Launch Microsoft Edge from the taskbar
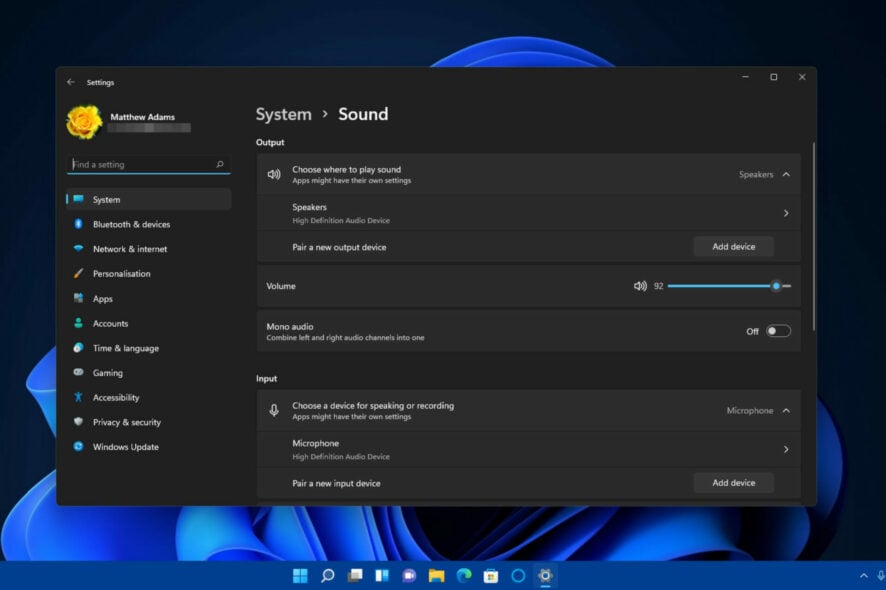 click(462, 576)
